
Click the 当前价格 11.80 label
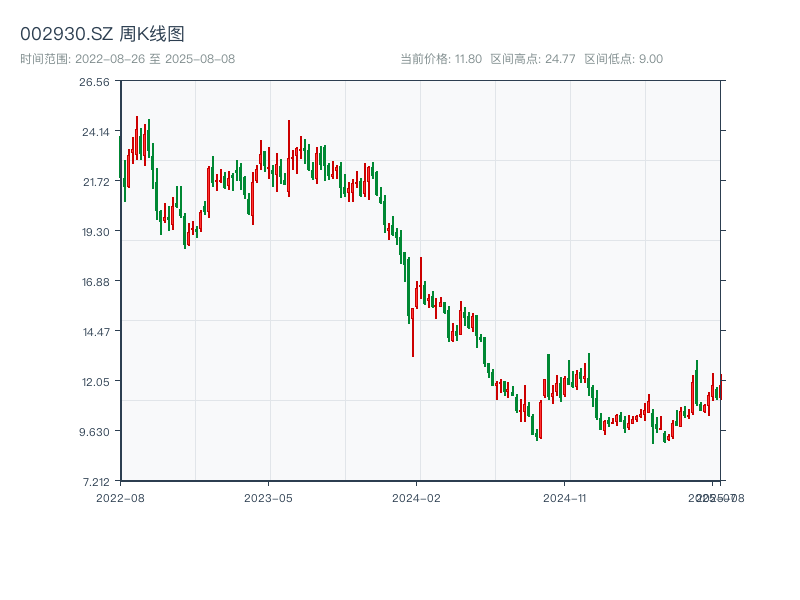tap(441, 59)
